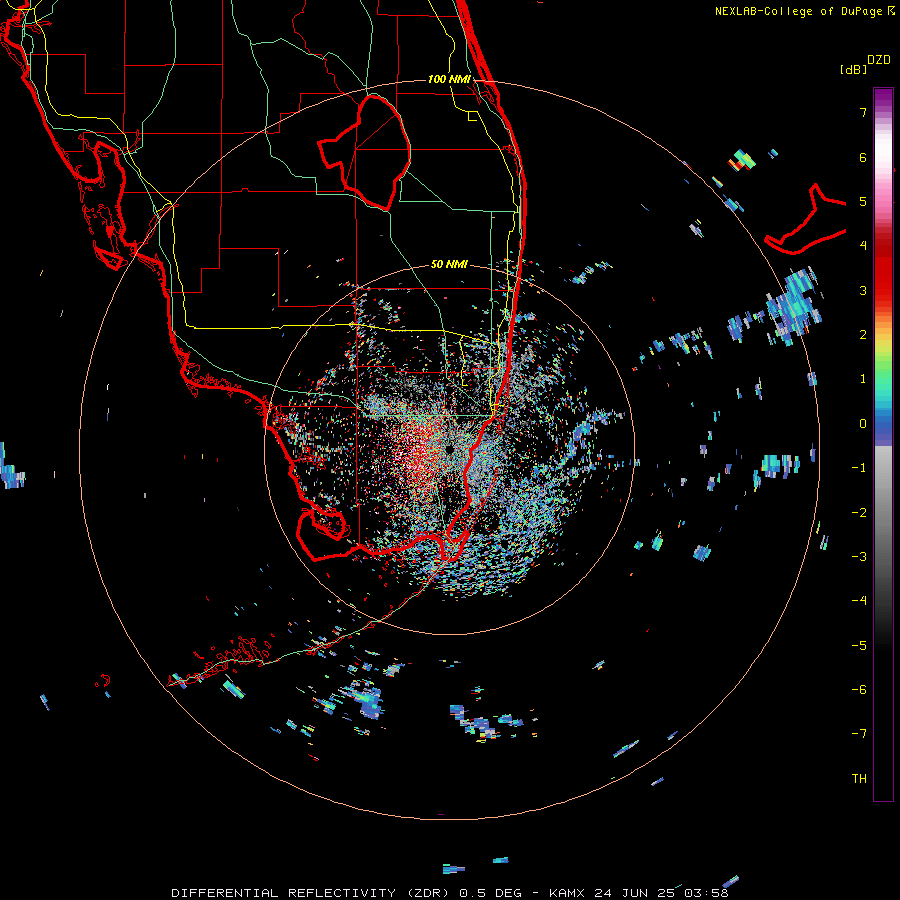Image resolution: width=900 pixels, height=900 pixels.
Task: Click the 7 value on color scale
Action: [x=863, y=112]
